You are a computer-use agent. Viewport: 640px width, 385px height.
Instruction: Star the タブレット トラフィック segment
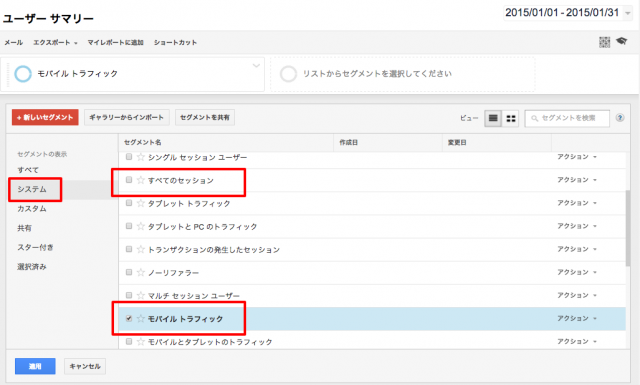141,203
